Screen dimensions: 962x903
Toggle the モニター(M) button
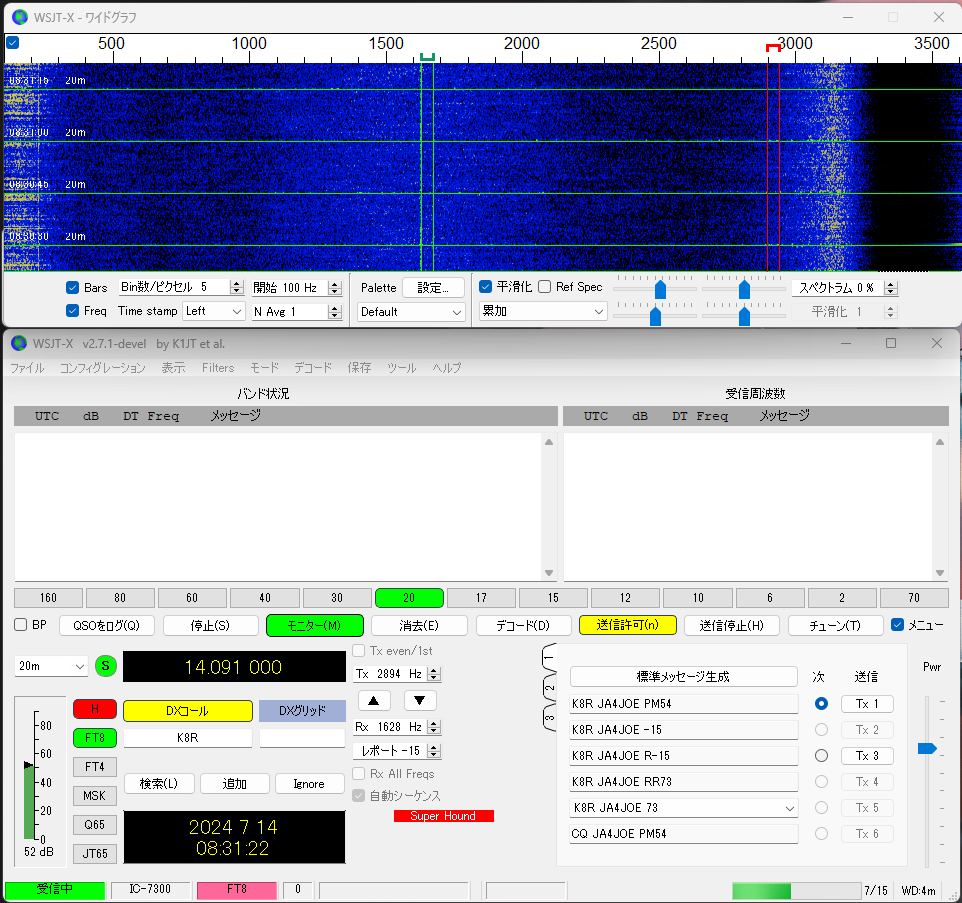click(x=315, y=625)
